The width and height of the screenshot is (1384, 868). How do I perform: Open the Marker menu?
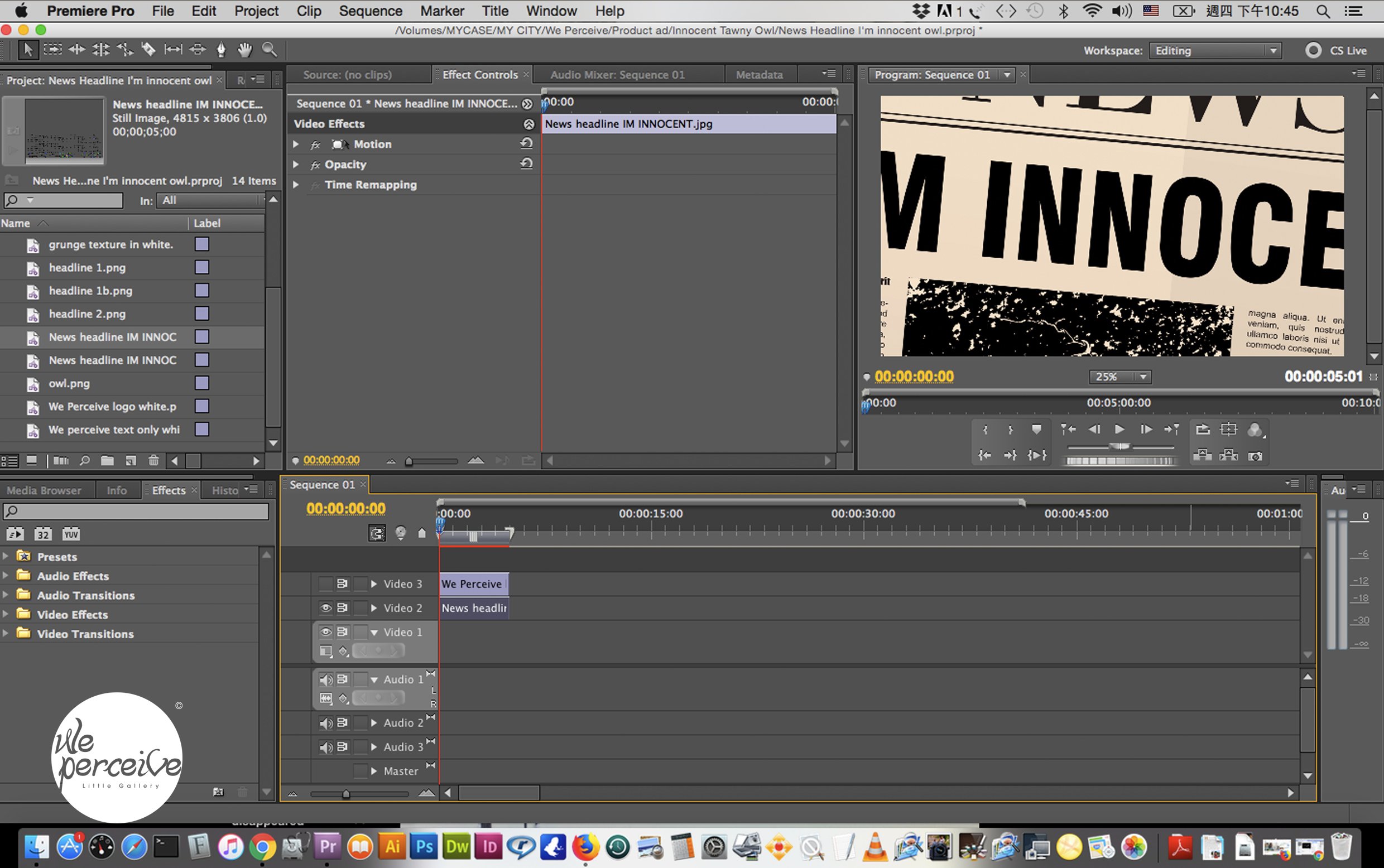pyautogui.click(x=442, y=11)
